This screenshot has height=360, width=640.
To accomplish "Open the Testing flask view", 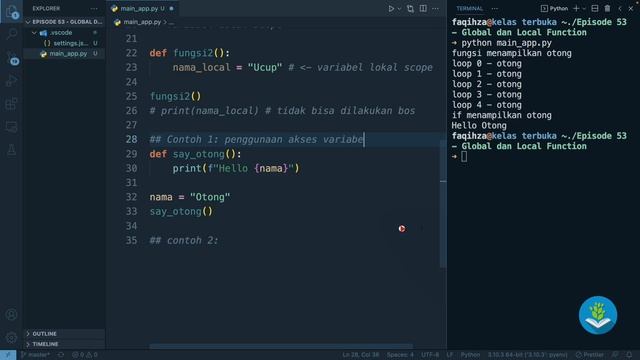I will 11,150.
